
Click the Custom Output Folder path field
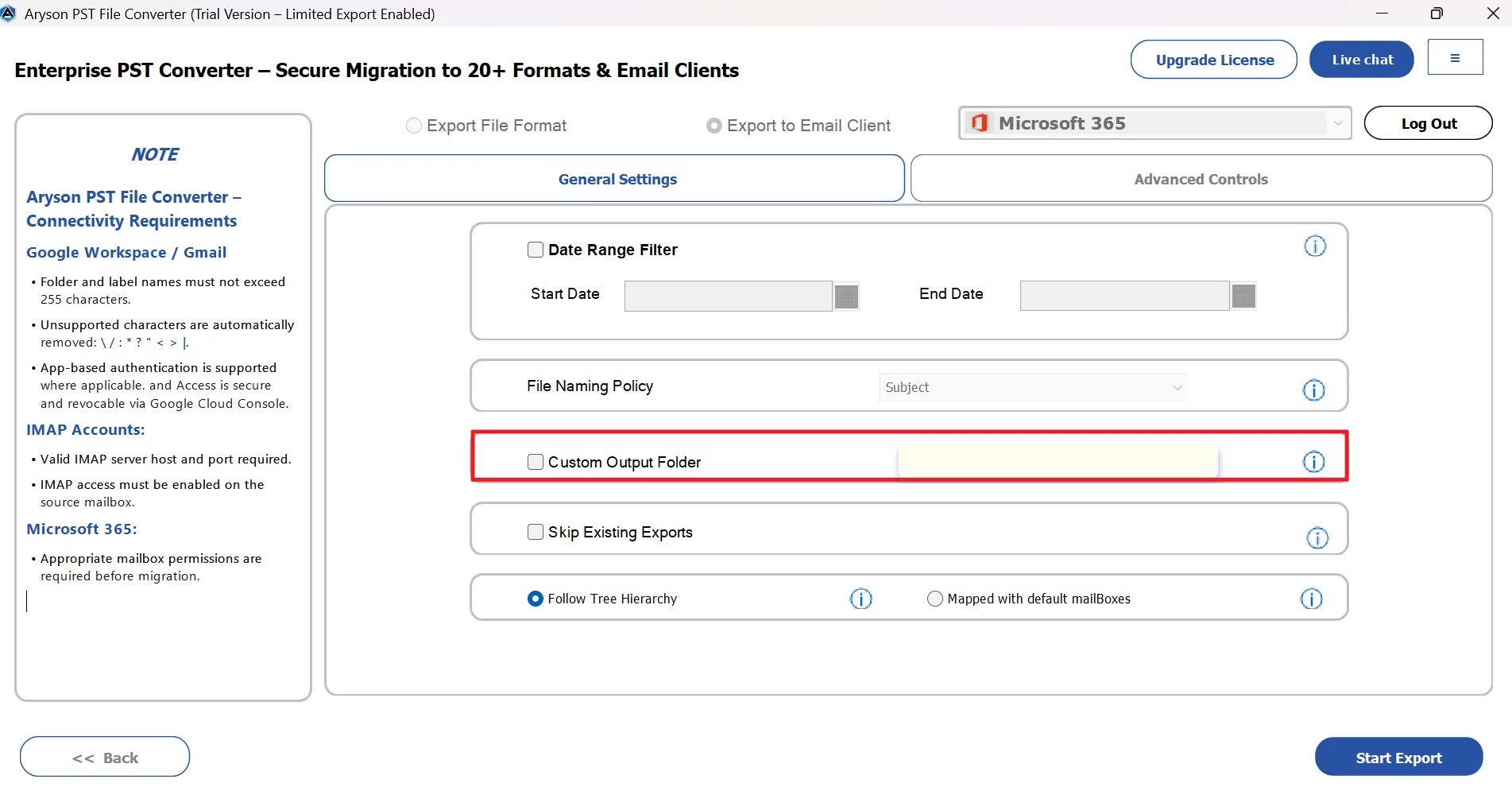coord(1058,462)
